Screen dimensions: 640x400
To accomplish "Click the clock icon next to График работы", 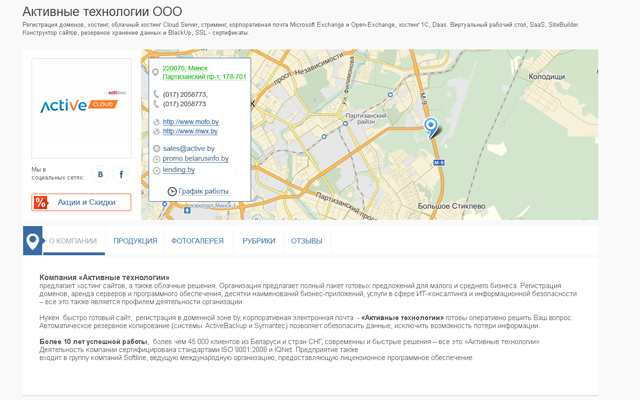I will pyautogui.click(x=172, y=191).
